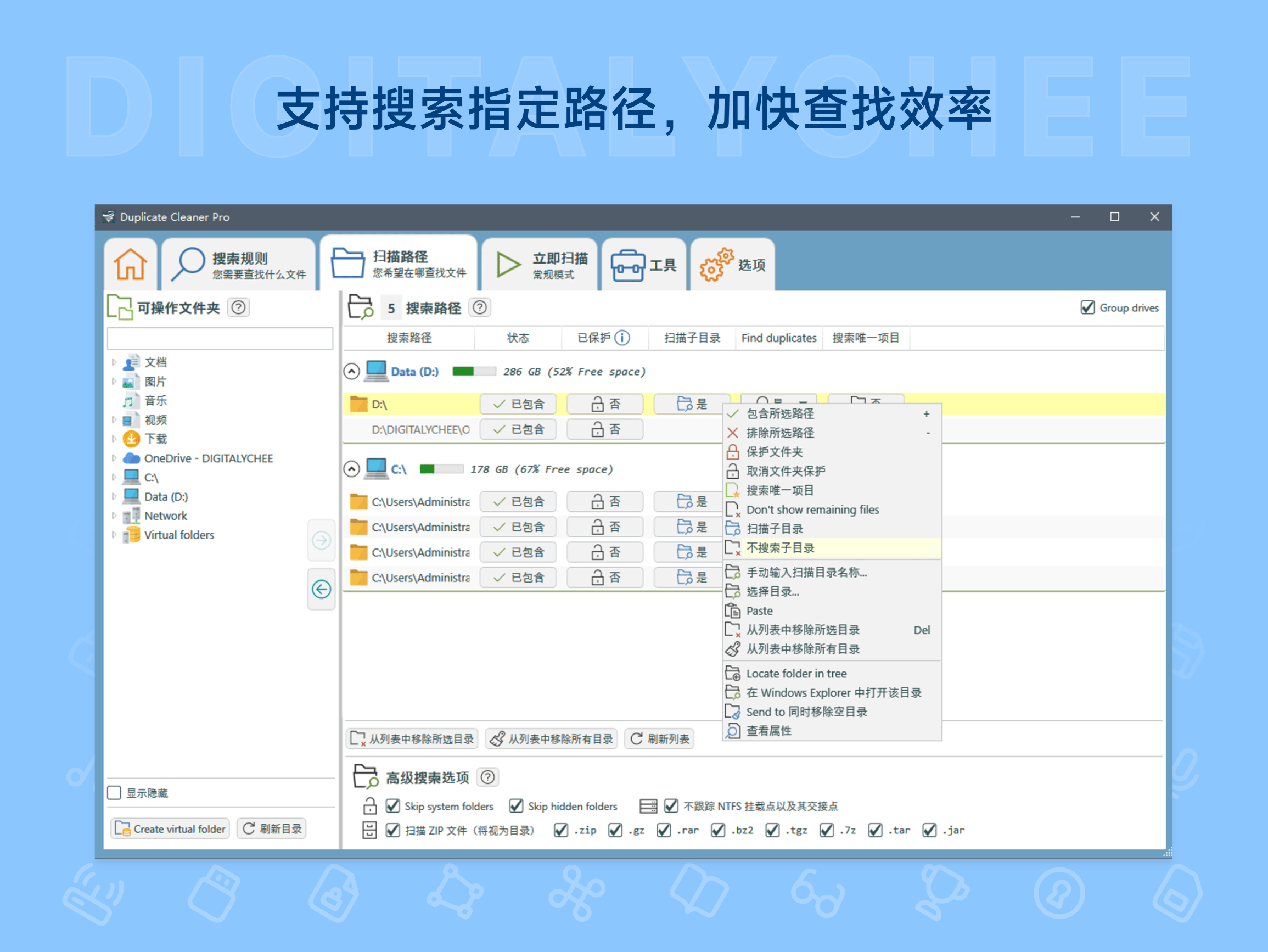
Task: Select Don't show remaining files menu entry
Action: pos(832,509)
